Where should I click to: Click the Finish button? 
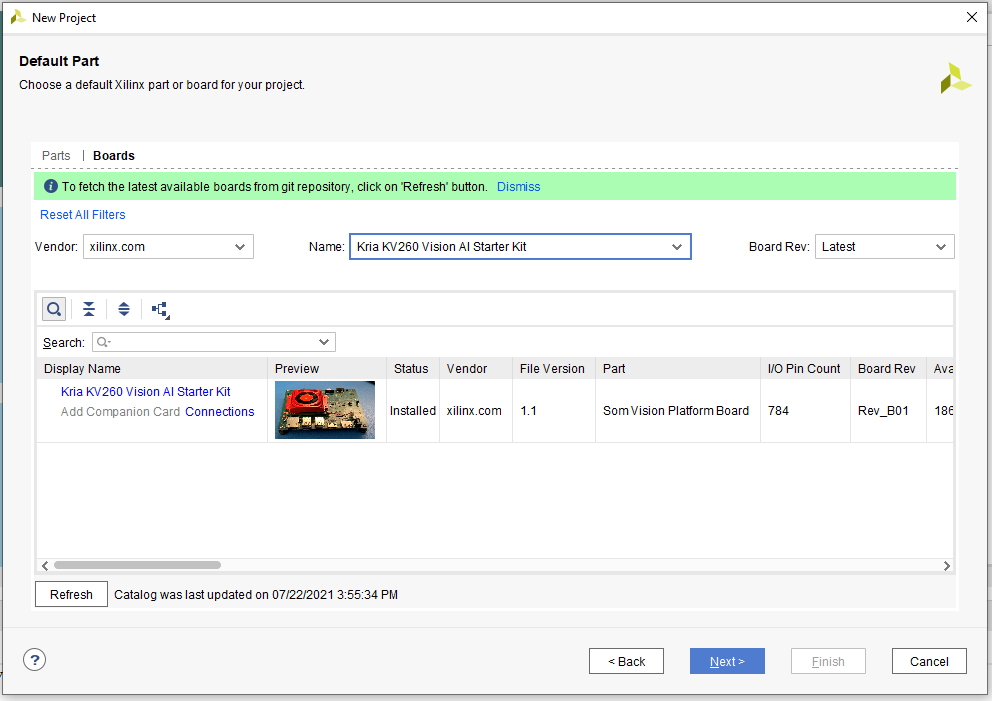pyautogui.click(x=828, y=661)
